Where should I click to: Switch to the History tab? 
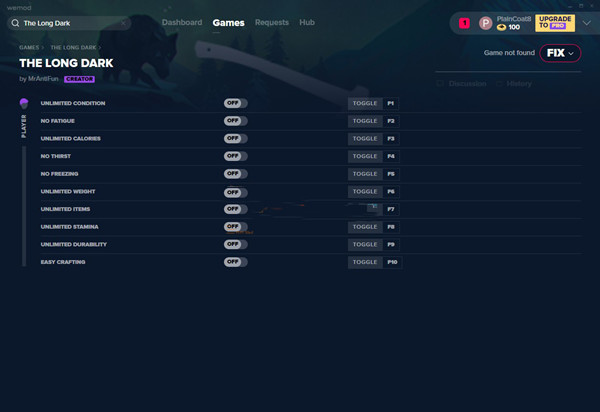(519, 83)
